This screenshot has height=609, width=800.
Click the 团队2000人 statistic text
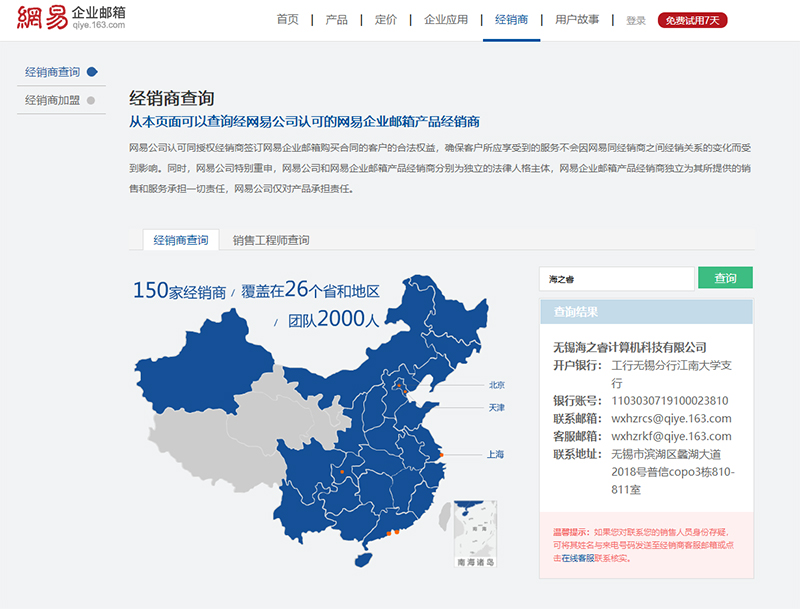[333, 319]
